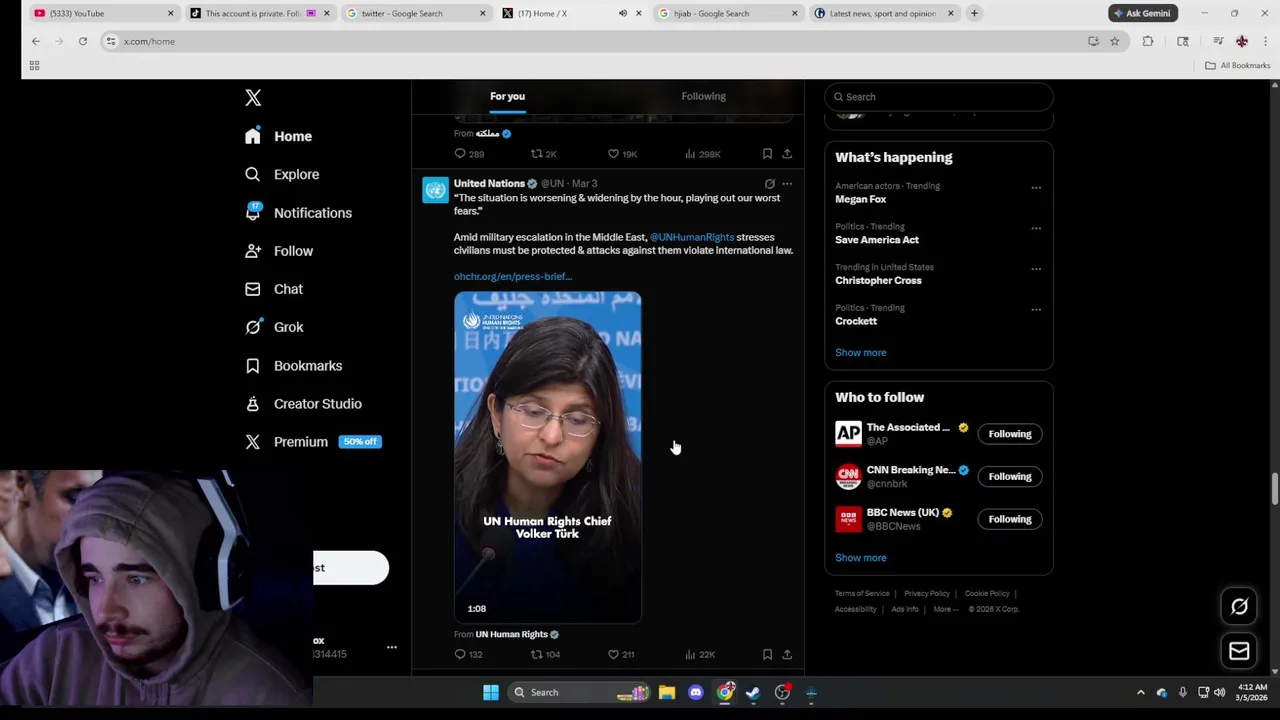This screenshot has height=720, width=1280.
Task: Reload the page
Action: (x=83, y=41)
